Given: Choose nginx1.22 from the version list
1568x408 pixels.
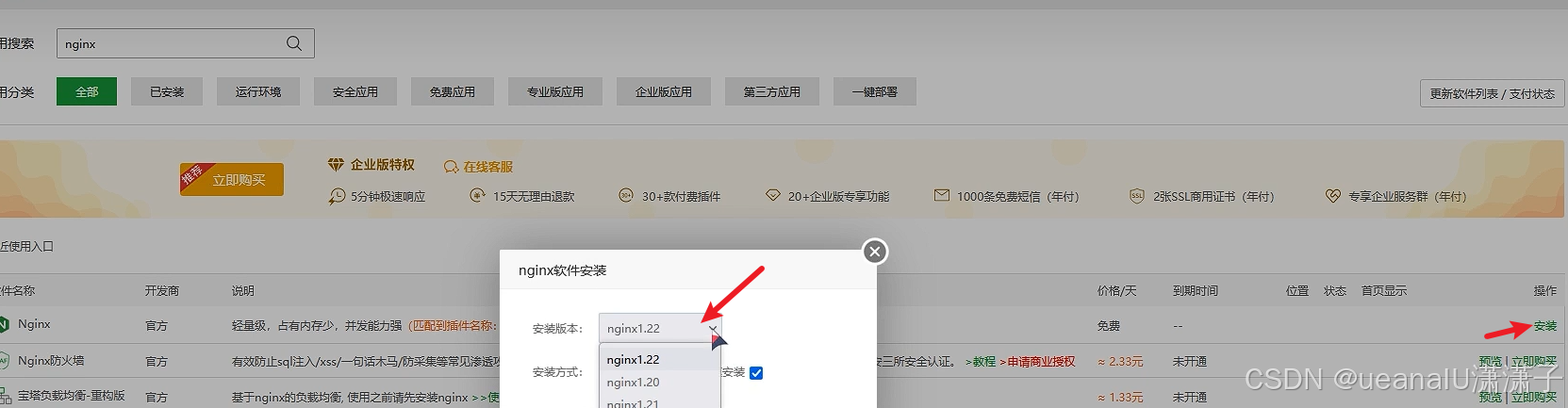Looking at the screenshot, I should [660, 360].
